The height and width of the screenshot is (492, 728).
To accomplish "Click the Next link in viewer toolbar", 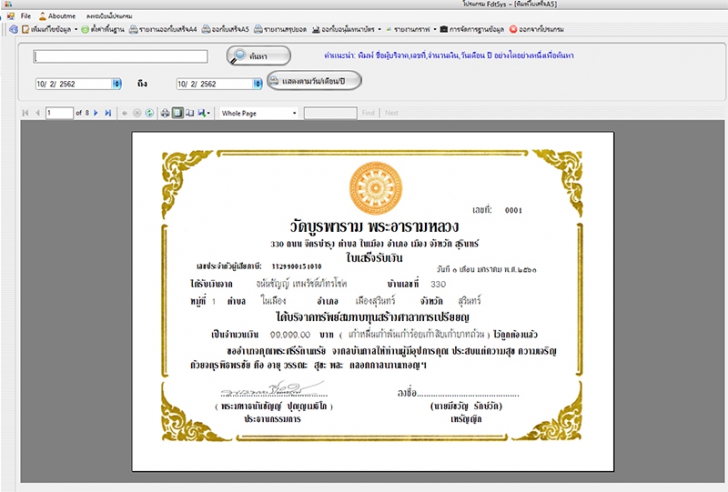I will (391, 113).
